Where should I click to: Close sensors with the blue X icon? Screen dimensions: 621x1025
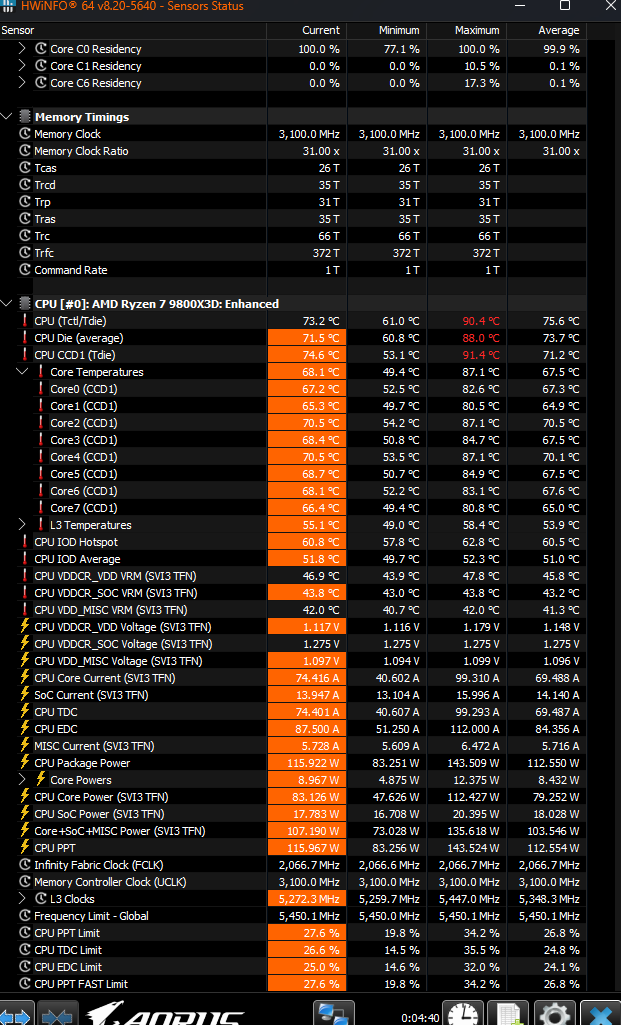[x=601, y=1012]
